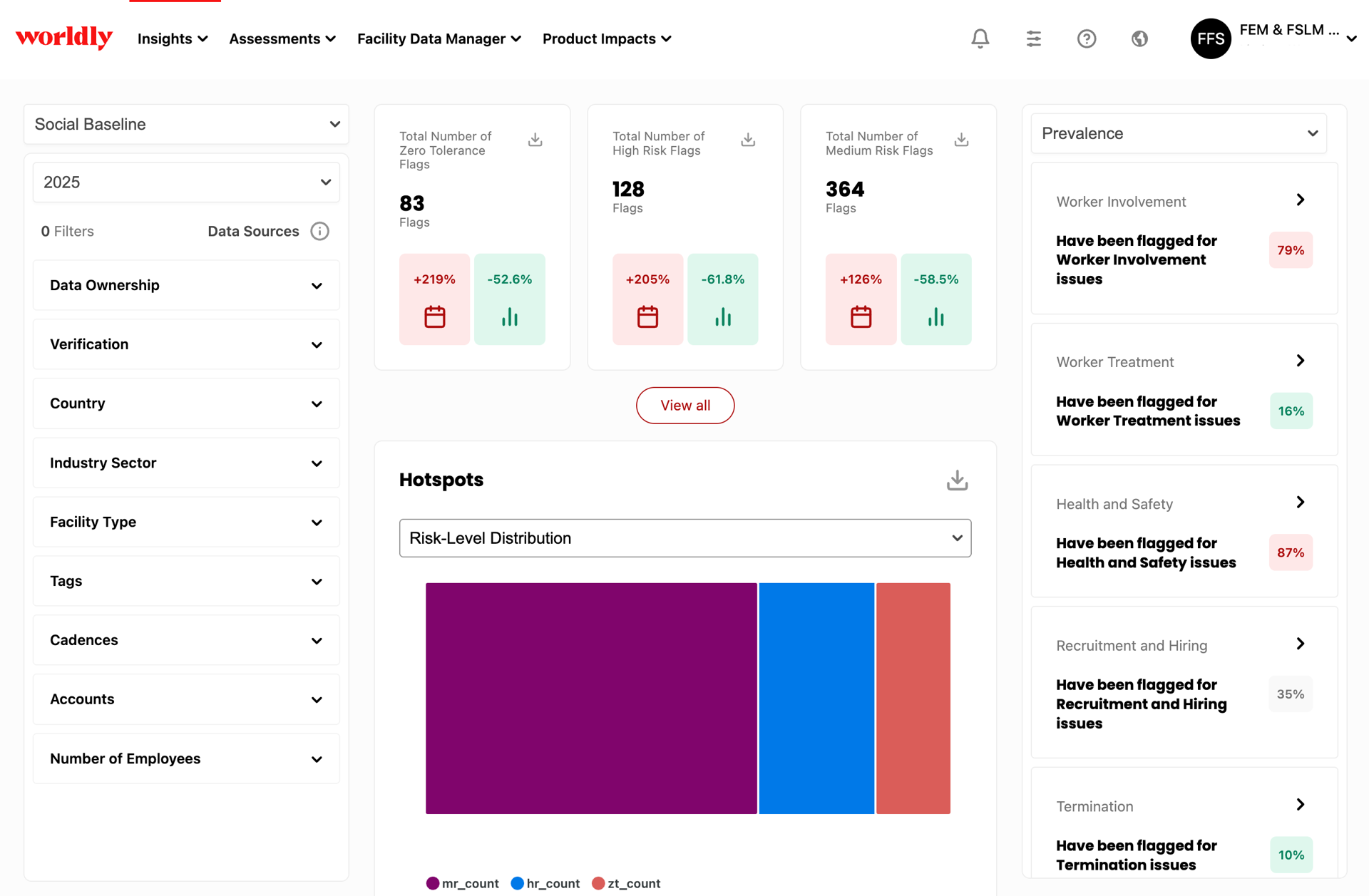Download Zero Tolerance Flags data
Viewport: 1369px width, 896px height.
535,140
